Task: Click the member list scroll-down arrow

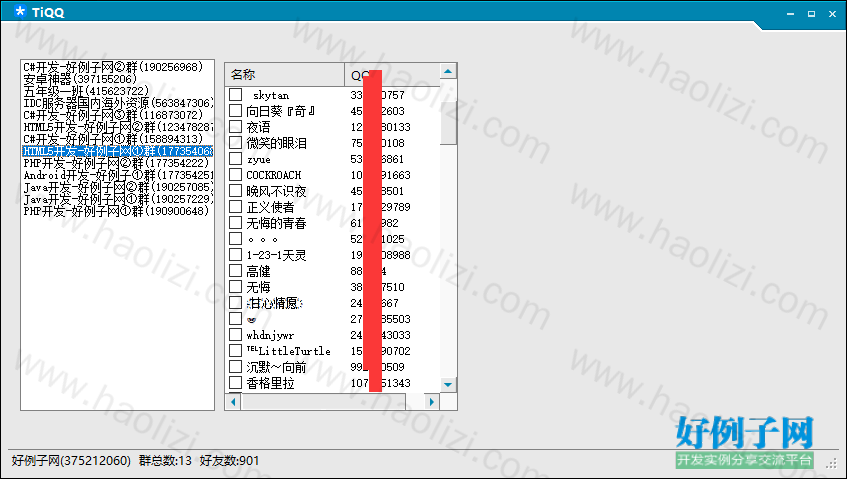Action: [448, 384]
